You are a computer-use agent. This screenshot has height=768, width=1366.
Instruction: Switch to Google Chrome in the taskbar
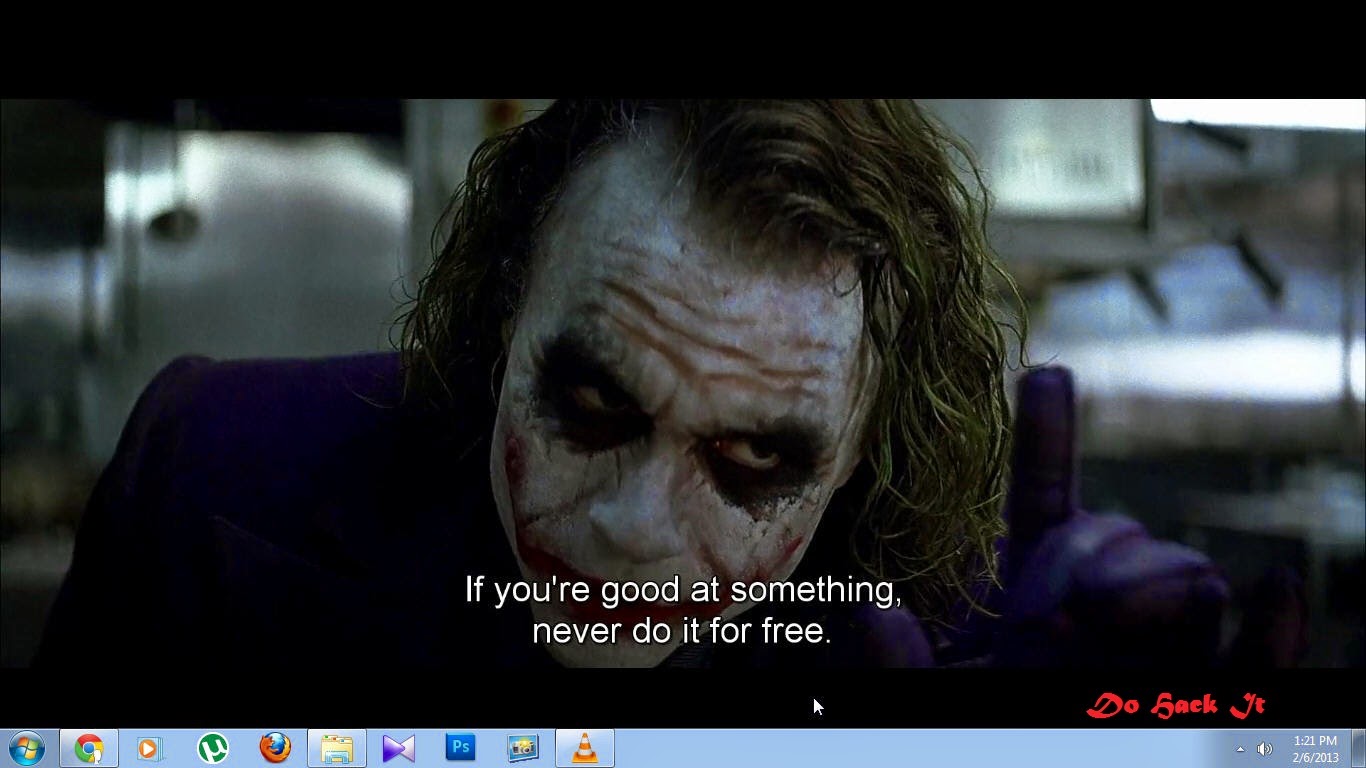[89, 748]
